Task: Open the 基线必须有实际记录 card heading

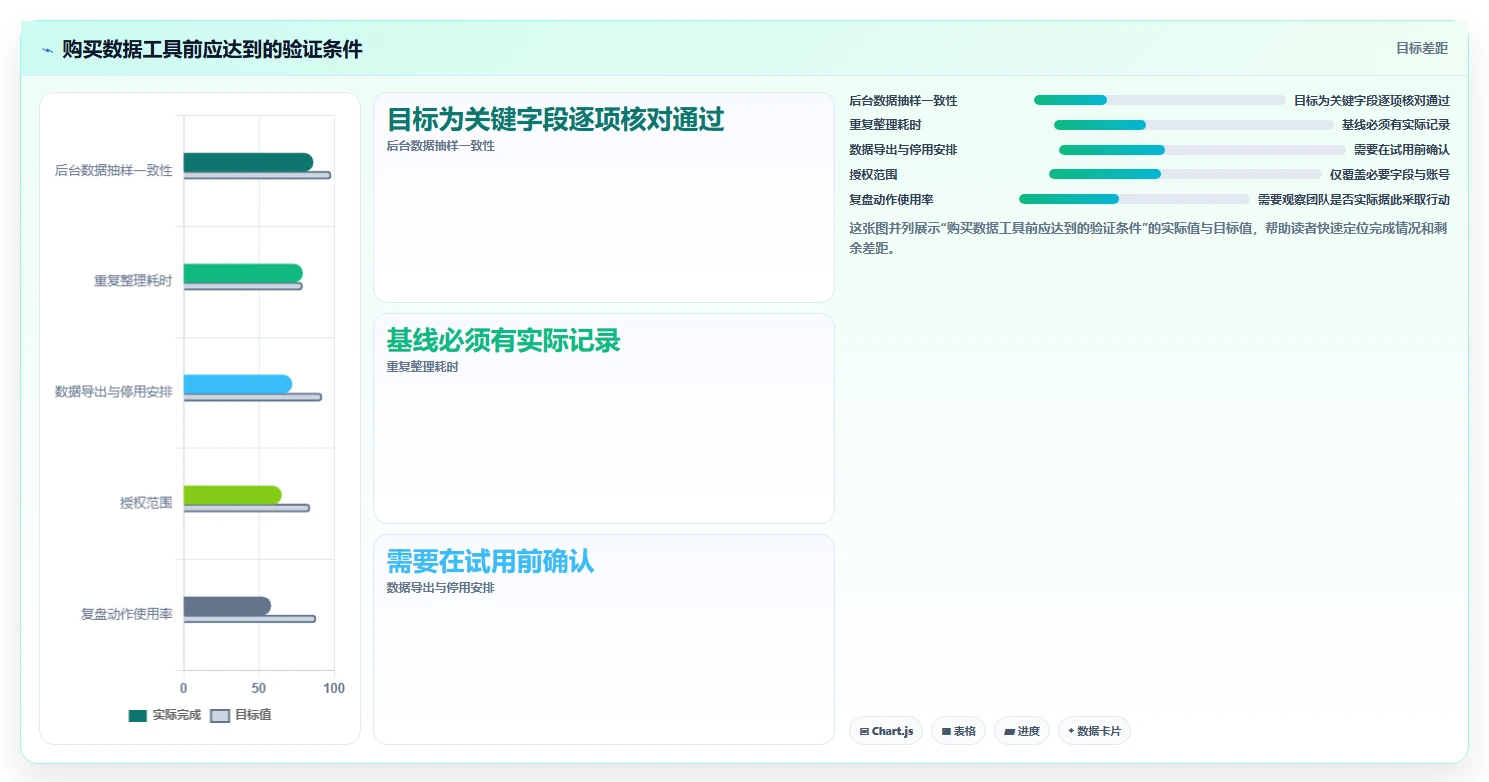Action: click(503, 341)
